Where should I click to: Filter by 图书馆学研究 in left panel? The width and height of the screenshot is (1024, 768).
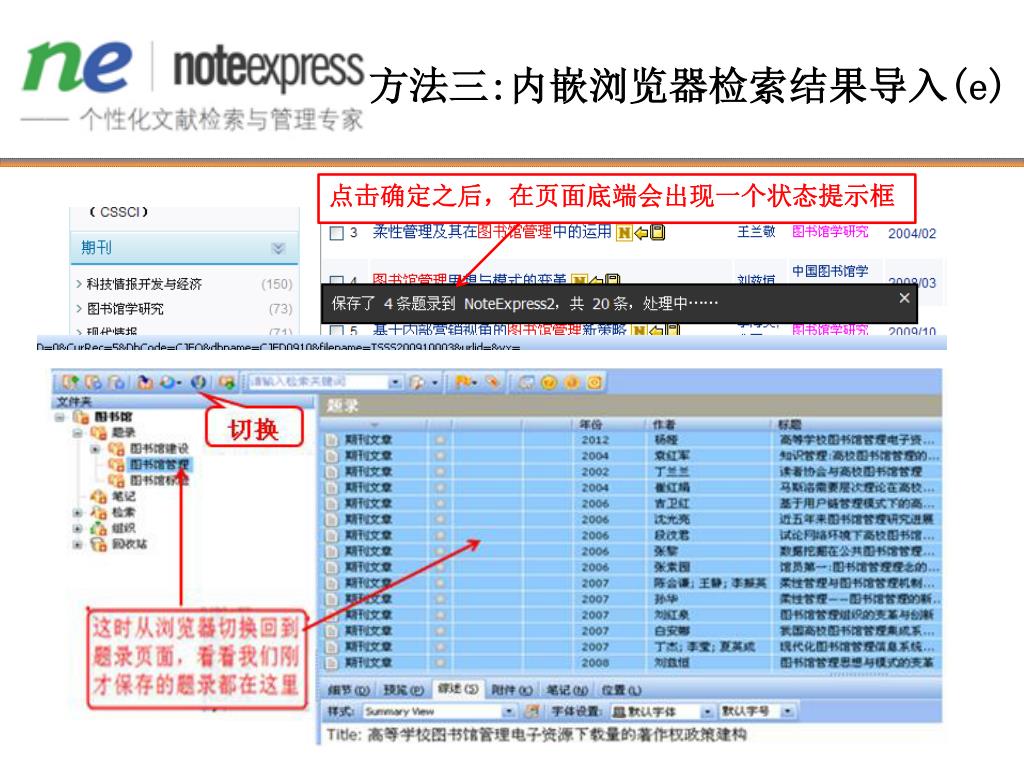pos(125,308)
